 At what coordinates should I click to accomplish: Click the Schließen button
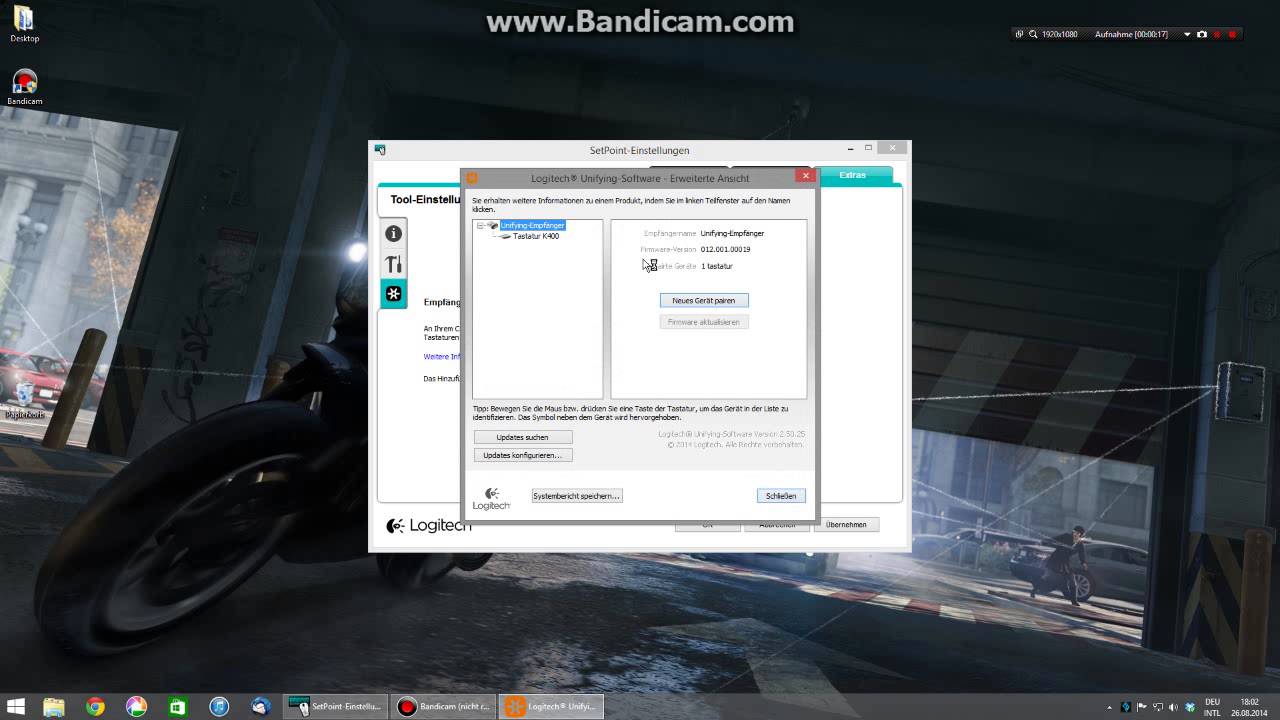(x=781, y=496)
